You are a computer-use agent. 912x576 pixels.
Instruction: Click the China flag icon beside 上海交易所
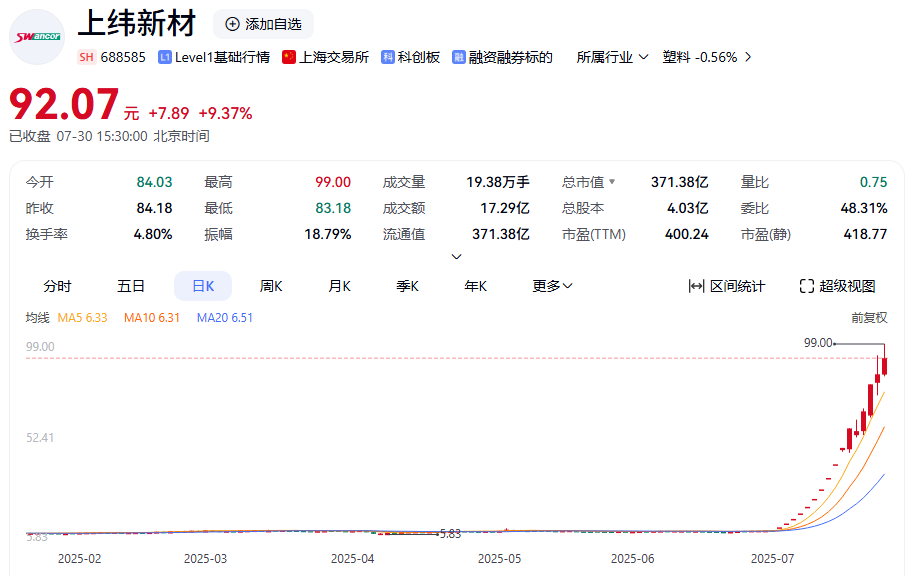289,57
